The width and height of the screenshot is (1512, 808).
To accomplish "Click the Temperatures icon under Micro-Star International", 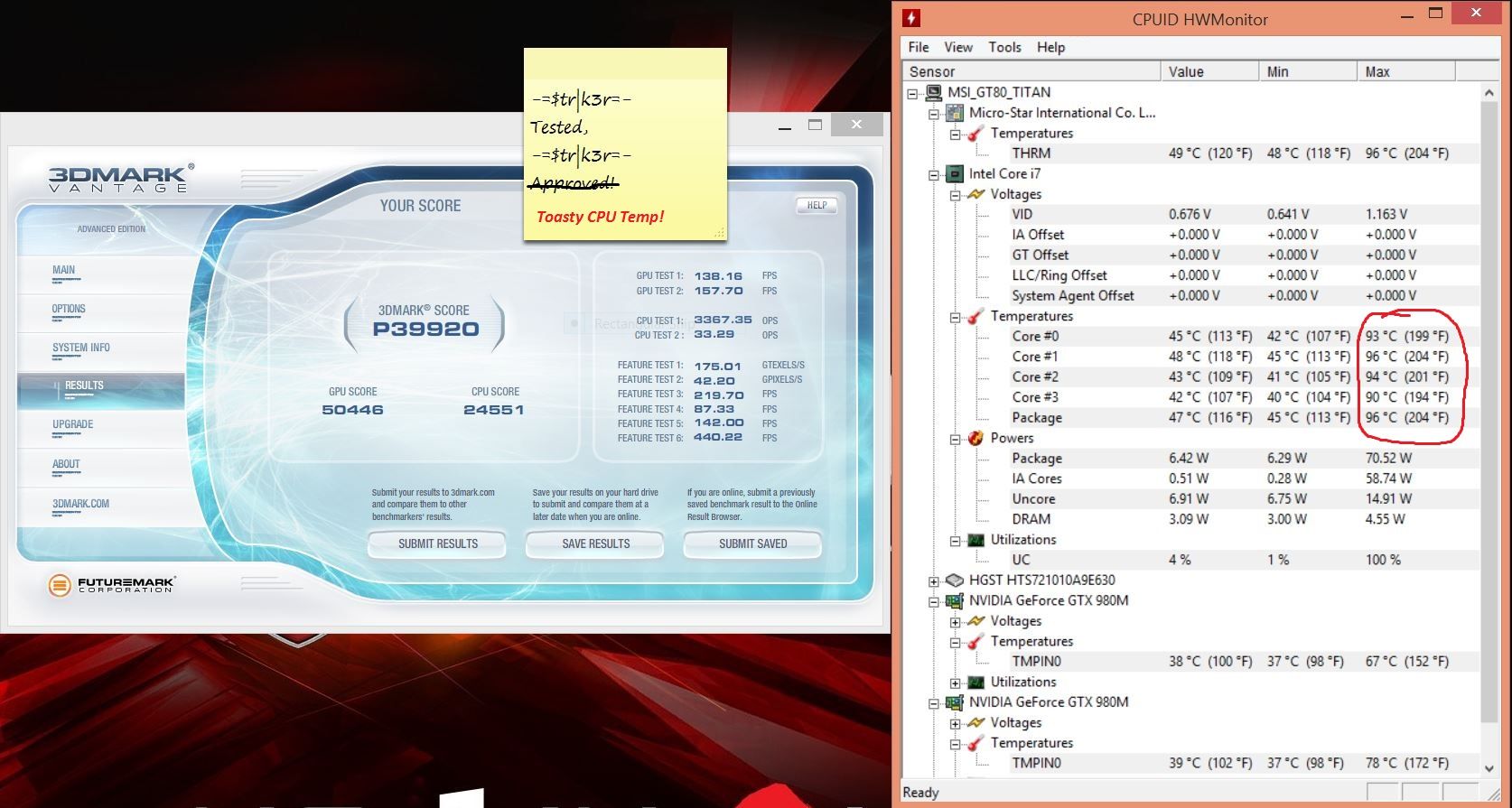I will tap(975, 134).
